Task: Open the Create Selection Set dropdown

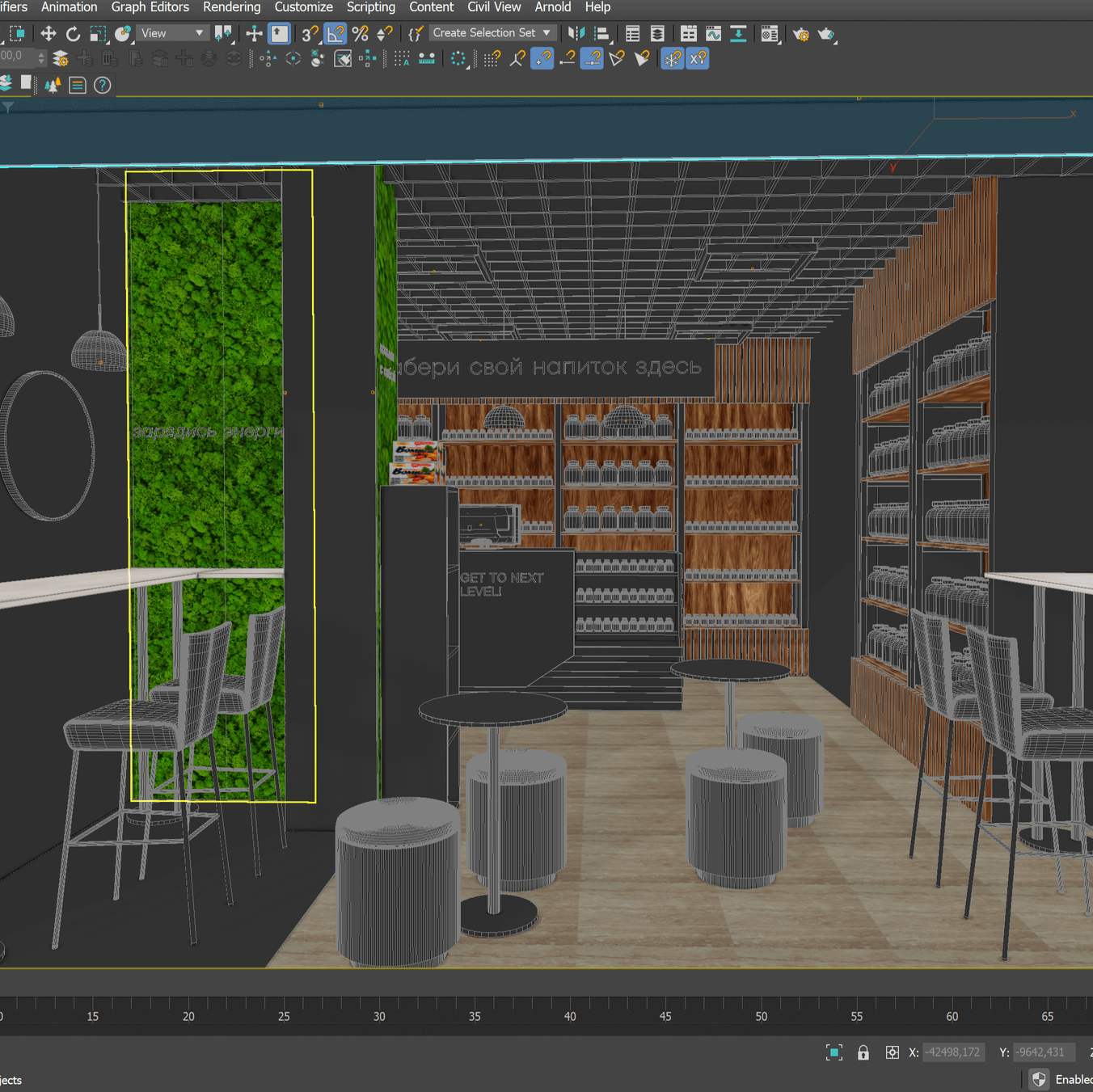Action: point(546,33)
